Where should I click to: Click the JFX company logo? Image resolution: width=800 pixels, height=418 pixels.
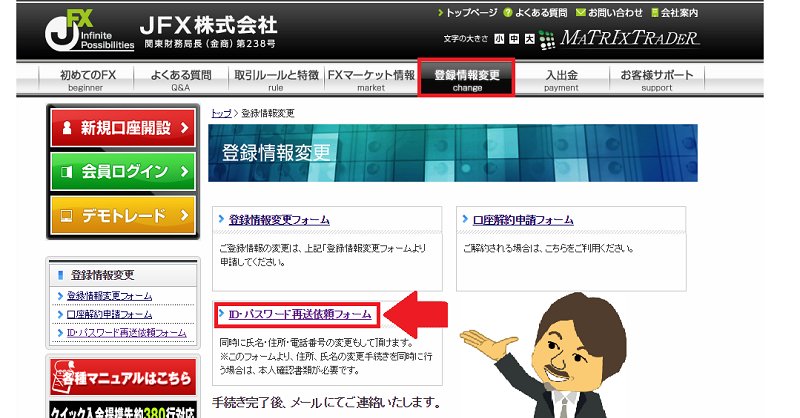pos(90,30)
